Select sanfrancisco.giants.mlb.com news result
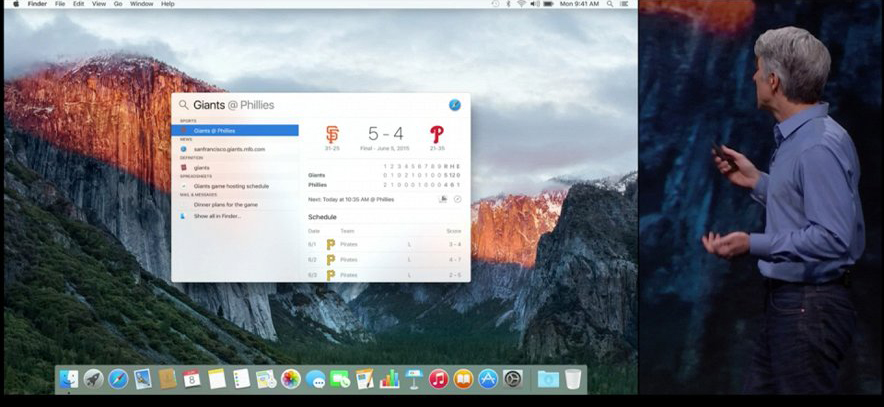This screenshot has height=407, width=884. (235, 149)
